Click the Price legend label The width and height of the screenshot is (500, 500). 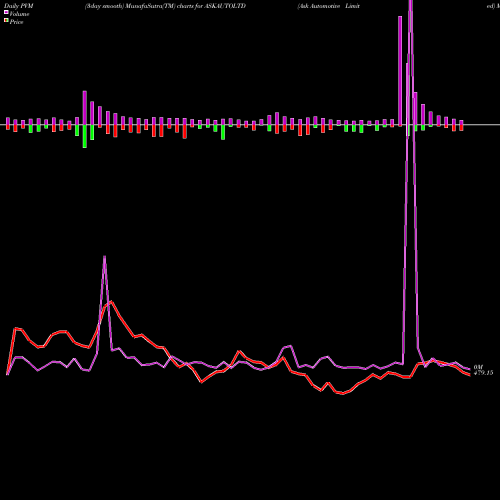tap(16, 22)
